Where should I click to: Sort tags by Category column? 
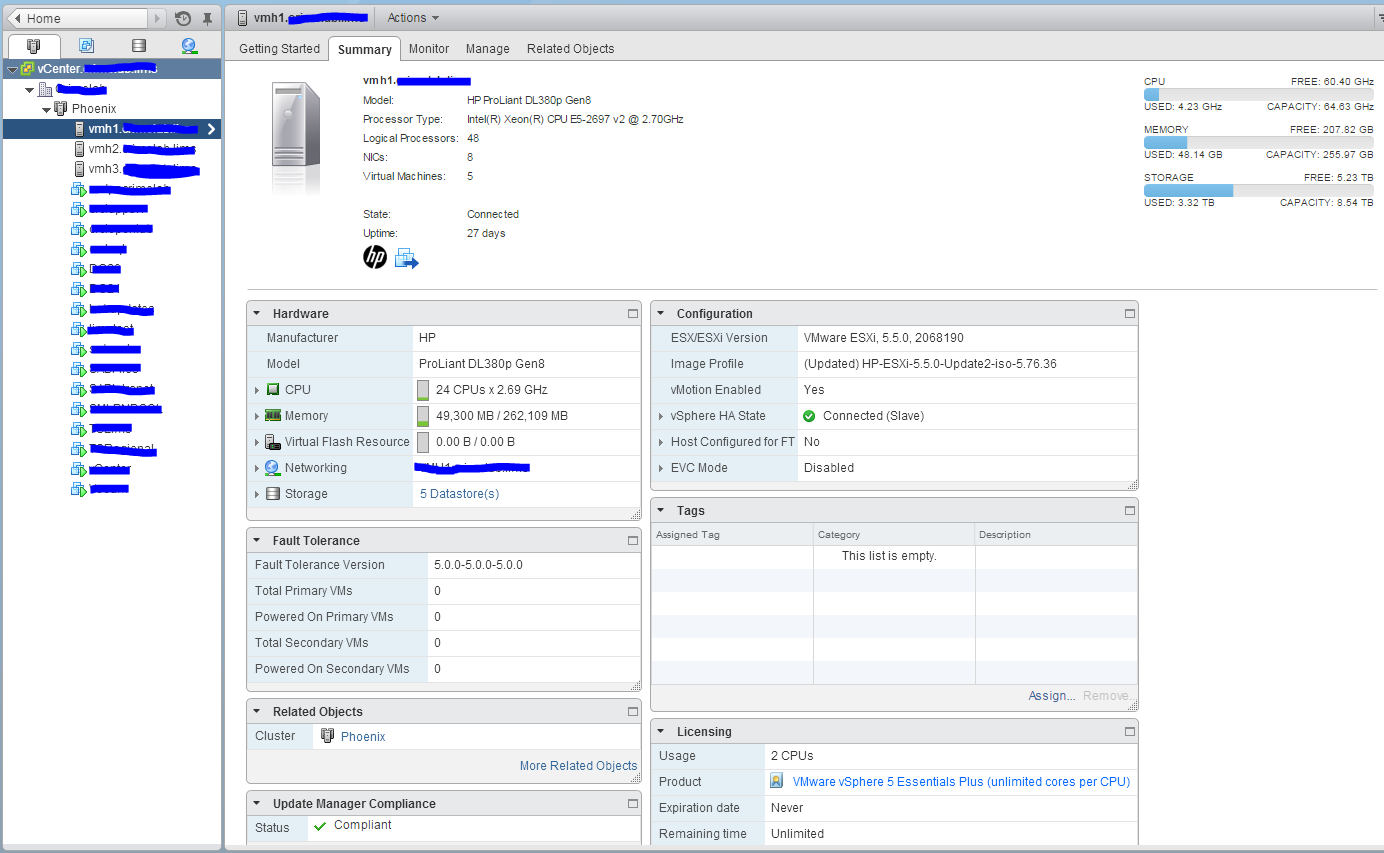(894, 535)
